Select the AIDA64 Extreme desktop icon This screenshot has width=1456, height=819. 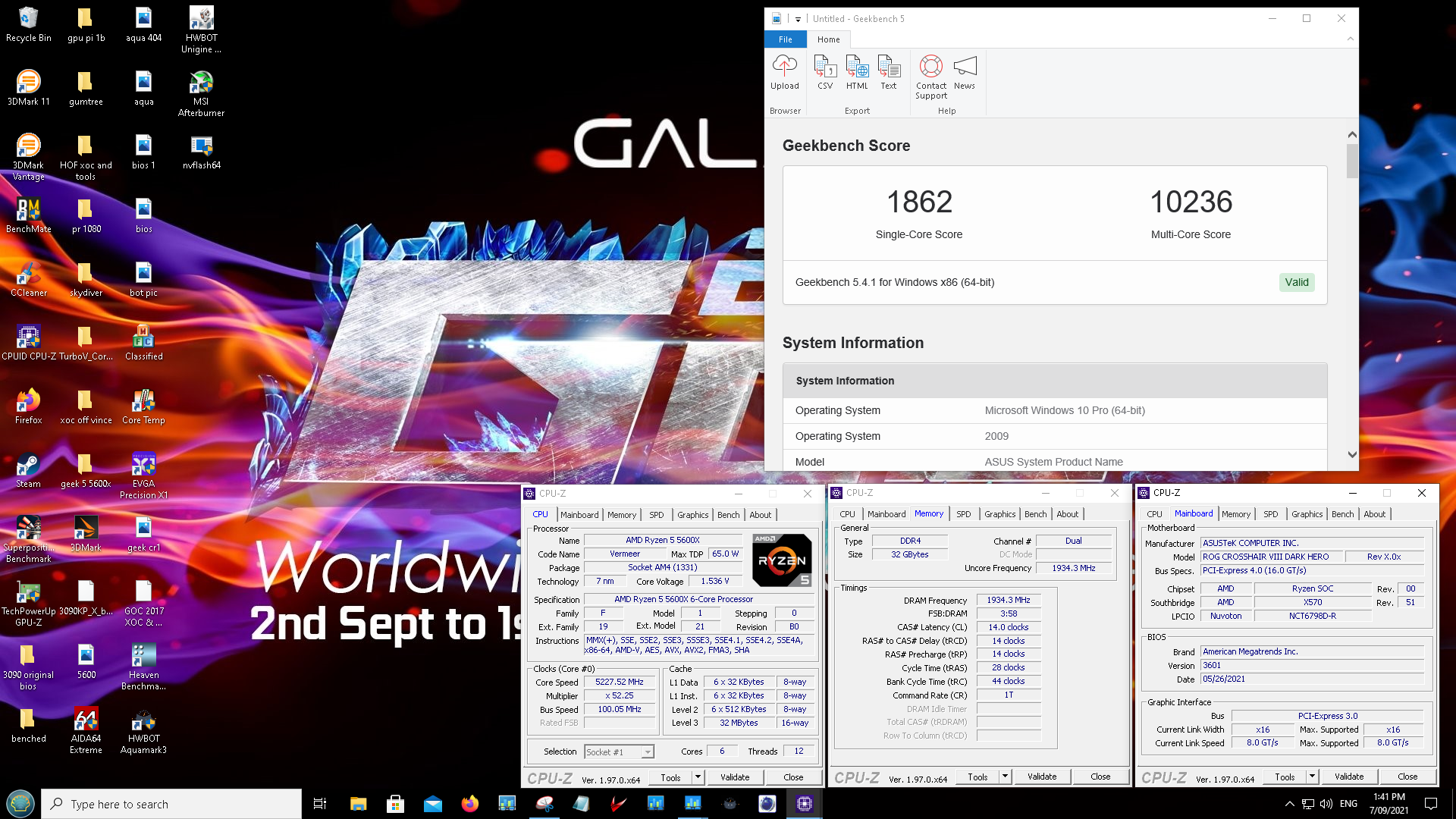(86, 730)
